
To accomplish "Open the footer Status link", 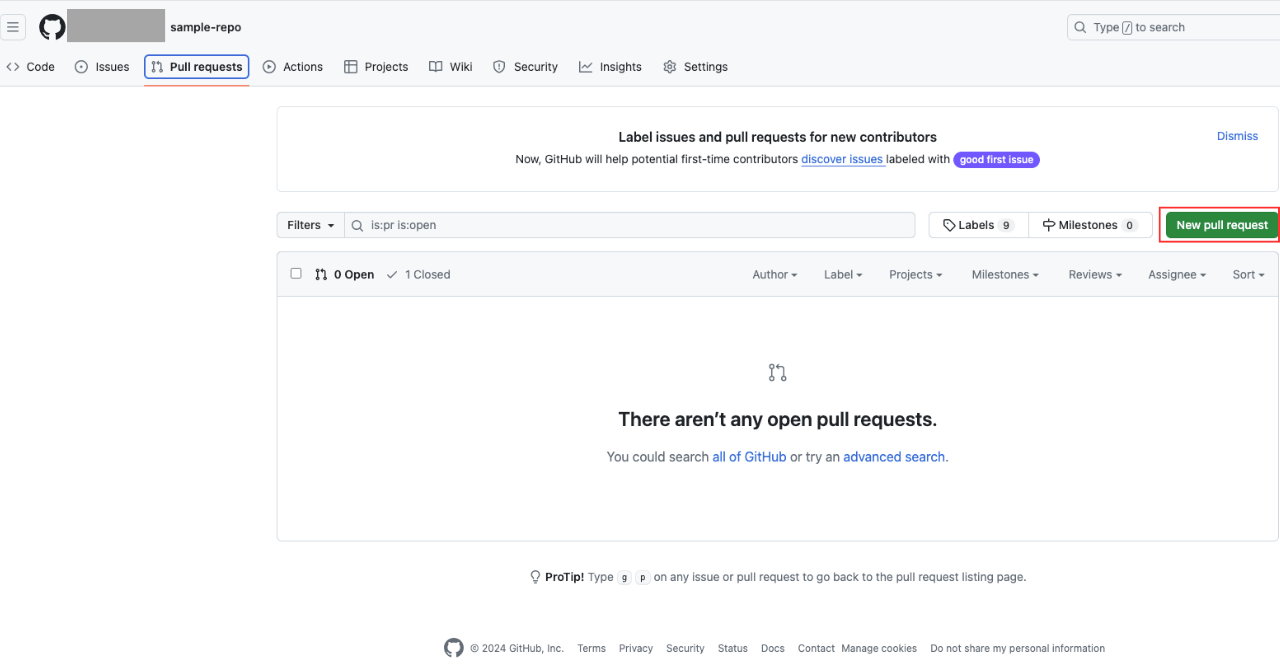I will point(732,648).
